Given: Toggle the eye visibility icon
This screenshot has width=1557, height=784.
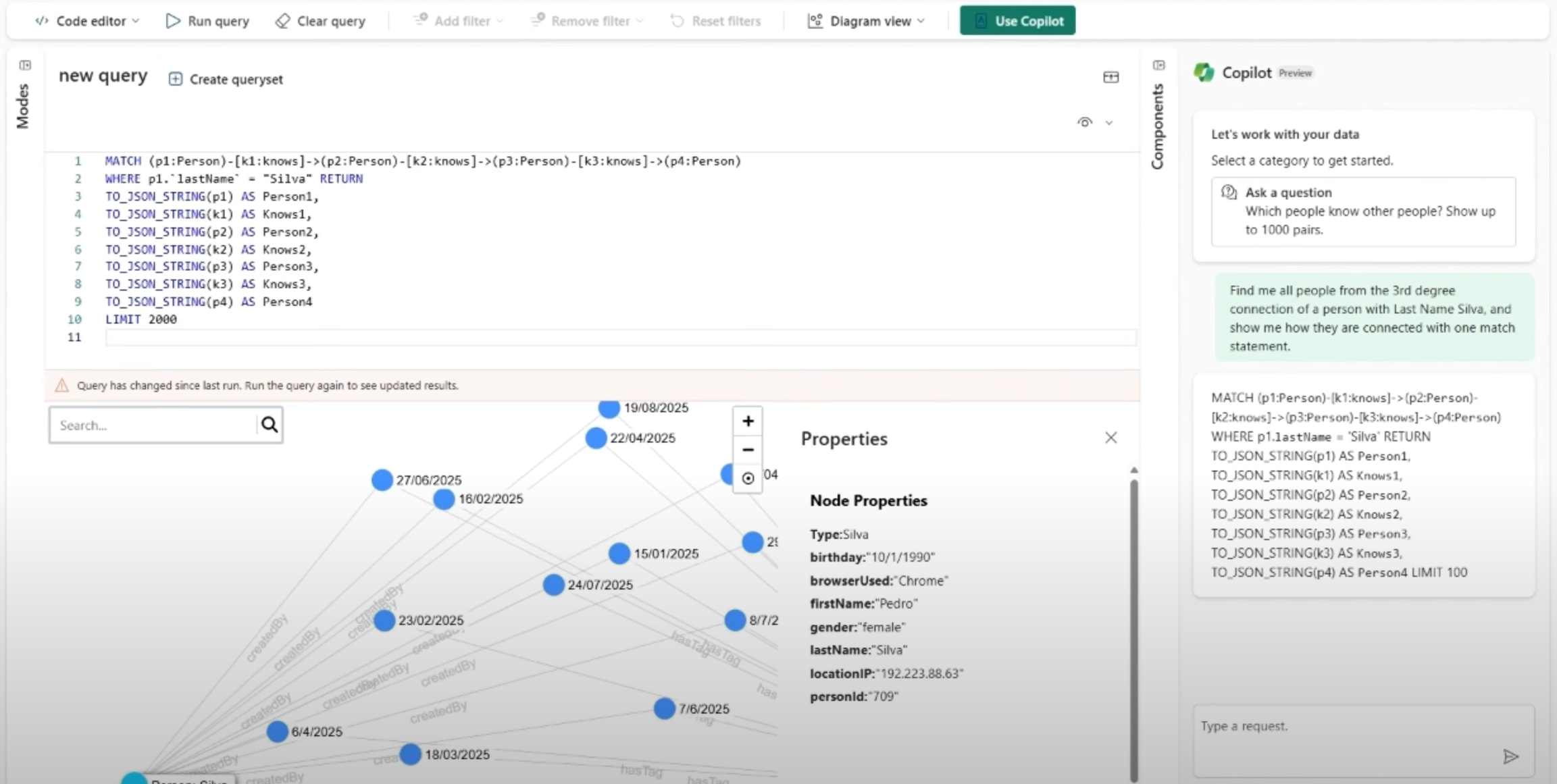Looking at the screenshot, I should [x=1084, y=122].
